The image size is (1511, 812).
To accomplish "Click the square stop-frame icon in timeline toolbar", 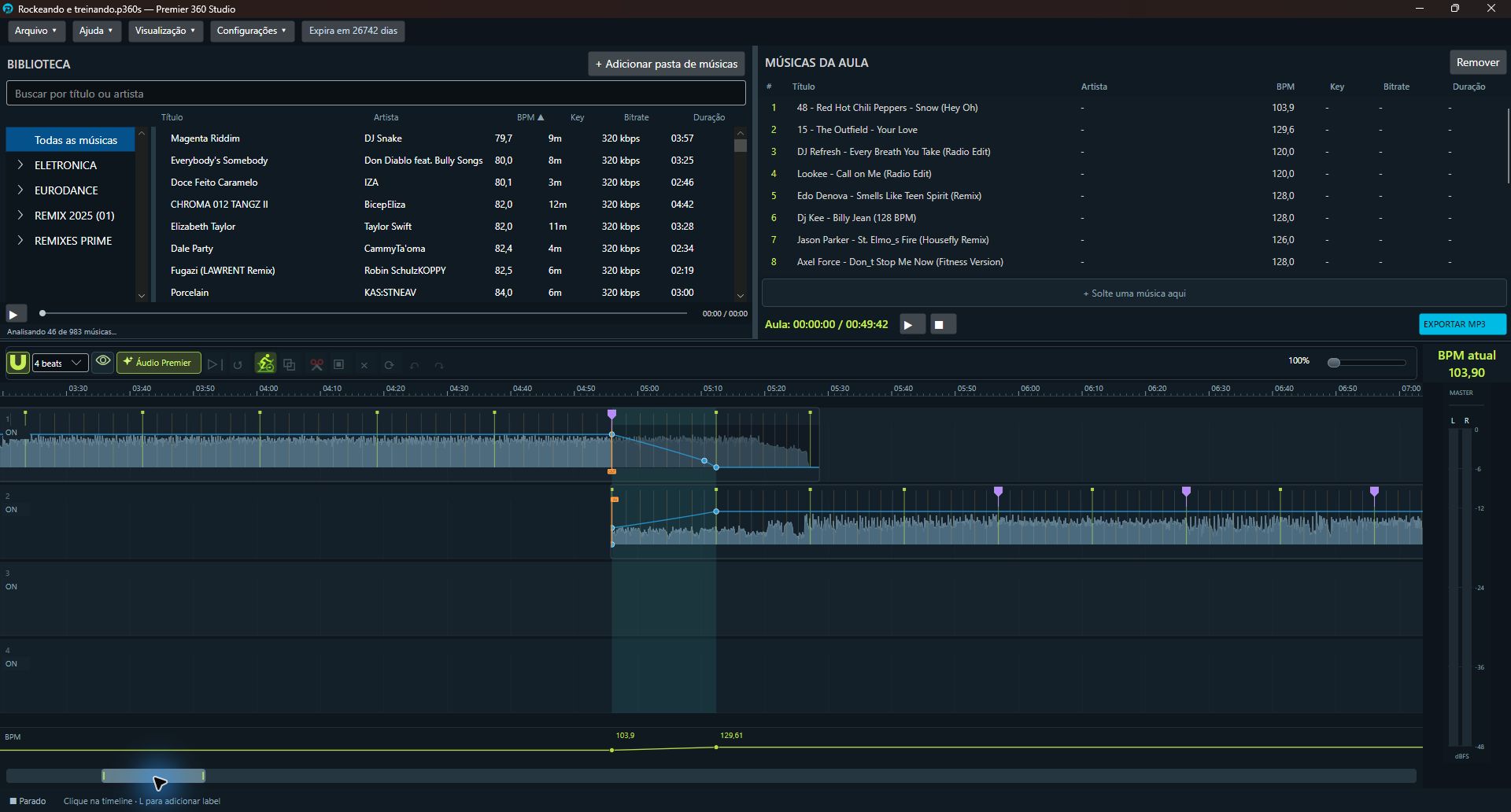I will click(339, 364).
